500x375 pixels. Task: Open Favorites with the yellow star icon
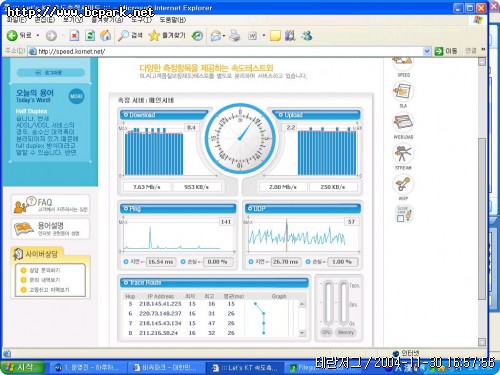[x=154, y=36]
